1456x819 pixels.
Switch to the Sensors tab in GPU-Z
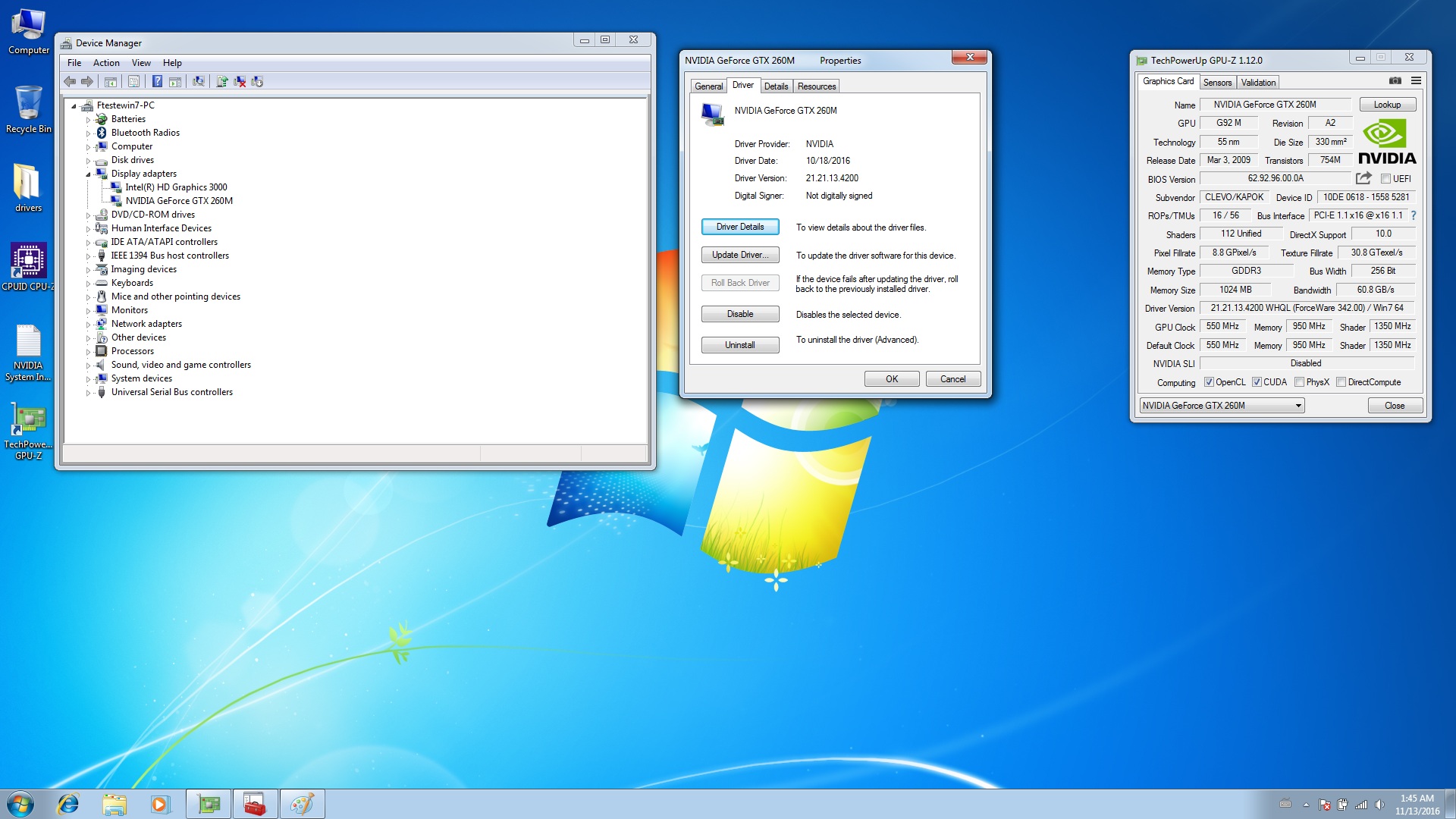pos(1217,83)
